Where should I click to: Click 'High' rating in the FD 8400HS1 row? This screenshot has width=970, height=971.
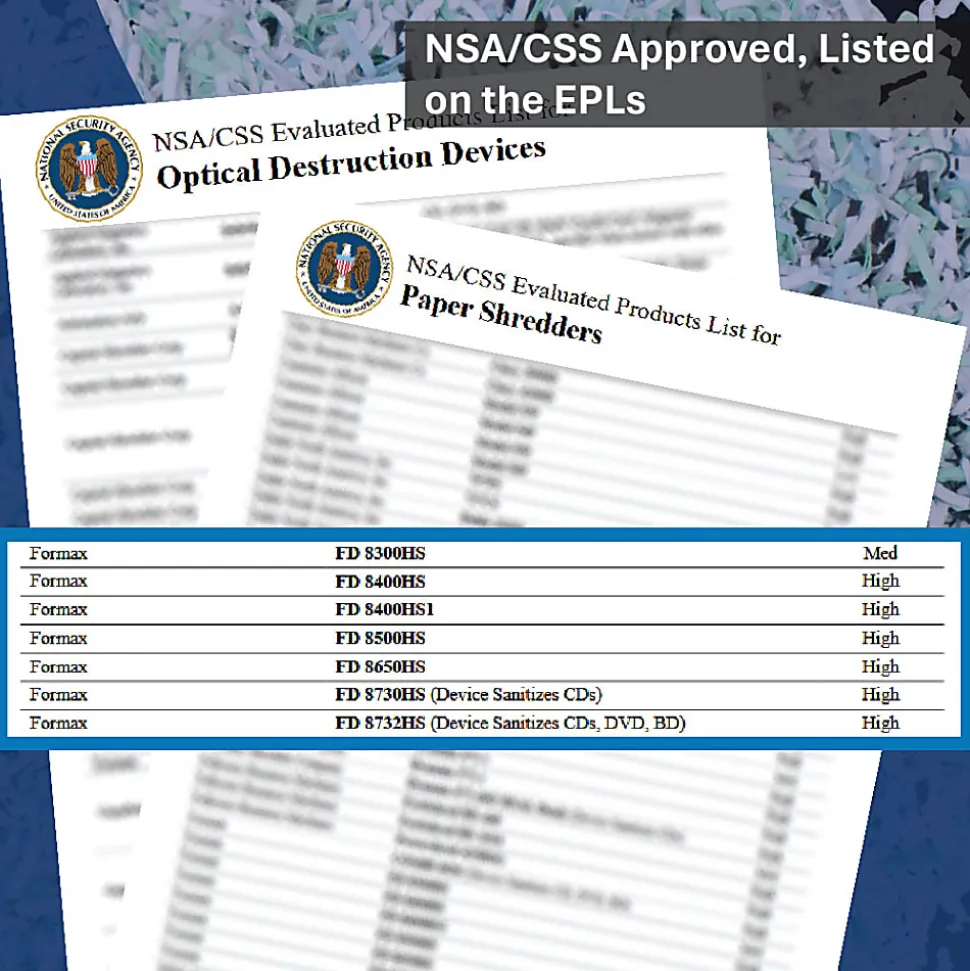click(x=880, y=609)
